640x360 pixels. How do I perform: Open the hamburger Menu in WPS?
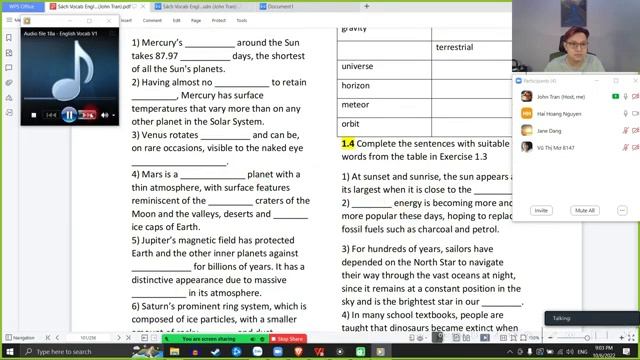point(9,20)
